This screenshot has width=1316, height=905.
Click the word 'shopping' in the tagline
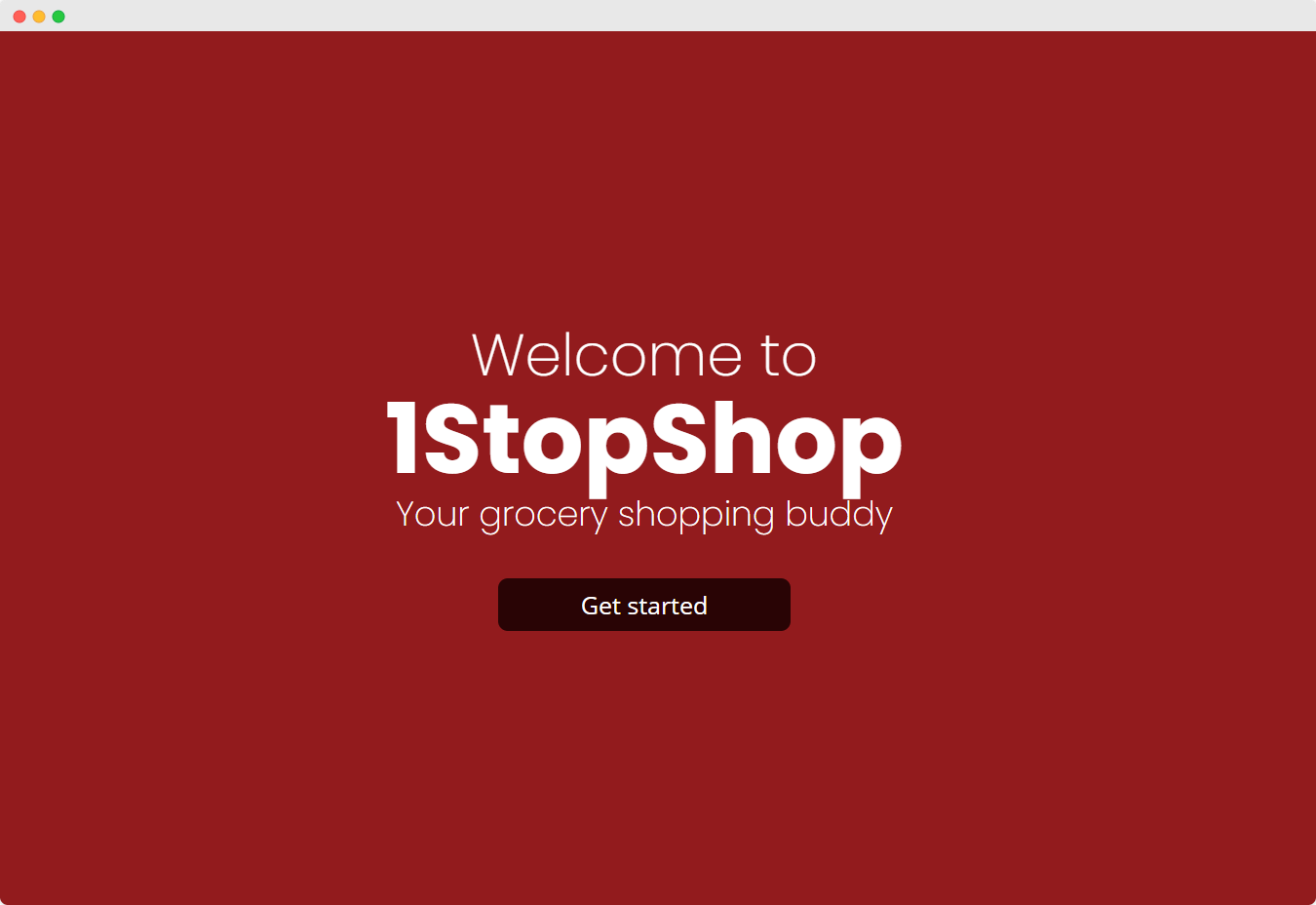[x=696, y=516]
